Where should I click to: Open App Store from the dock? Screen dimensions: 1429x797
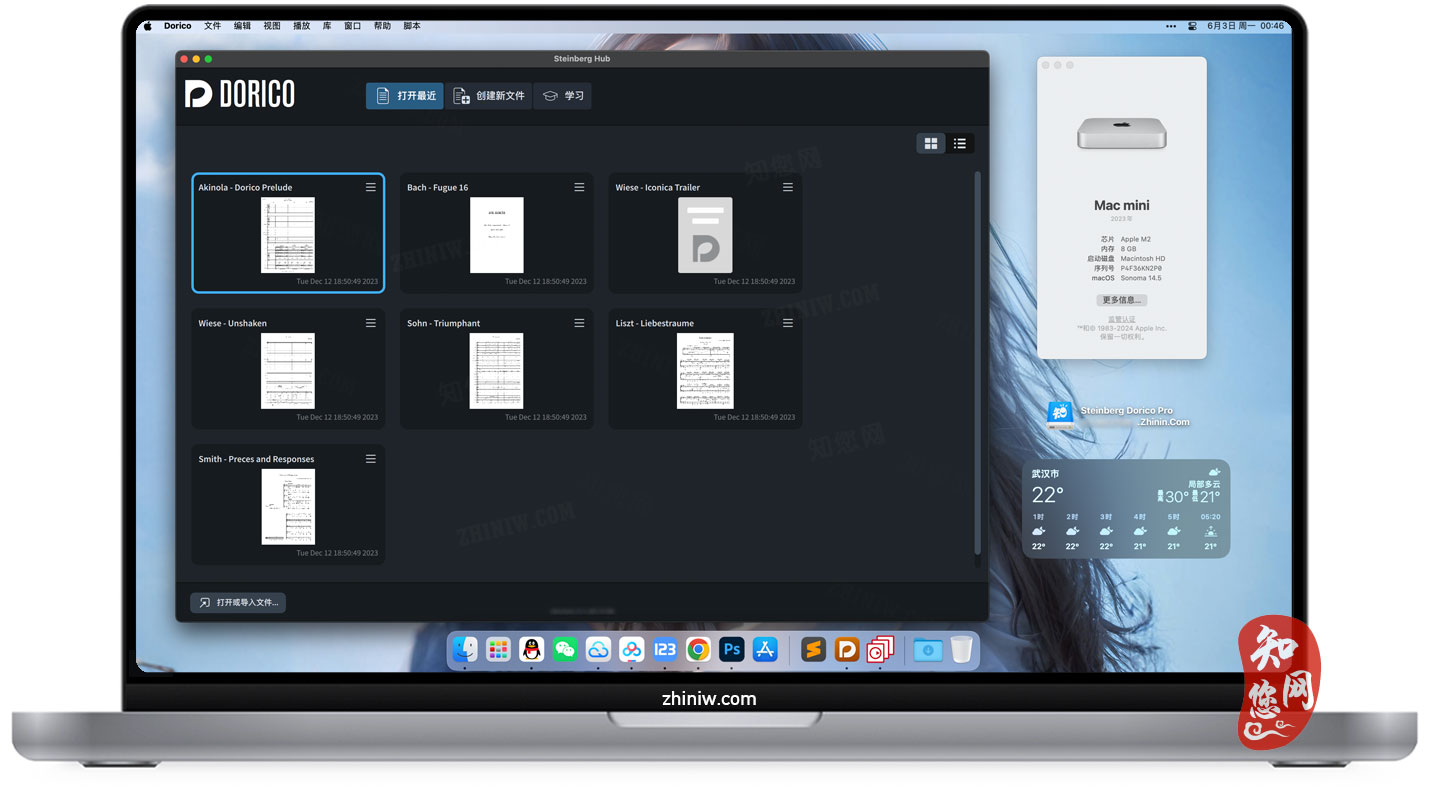(766, 650)
